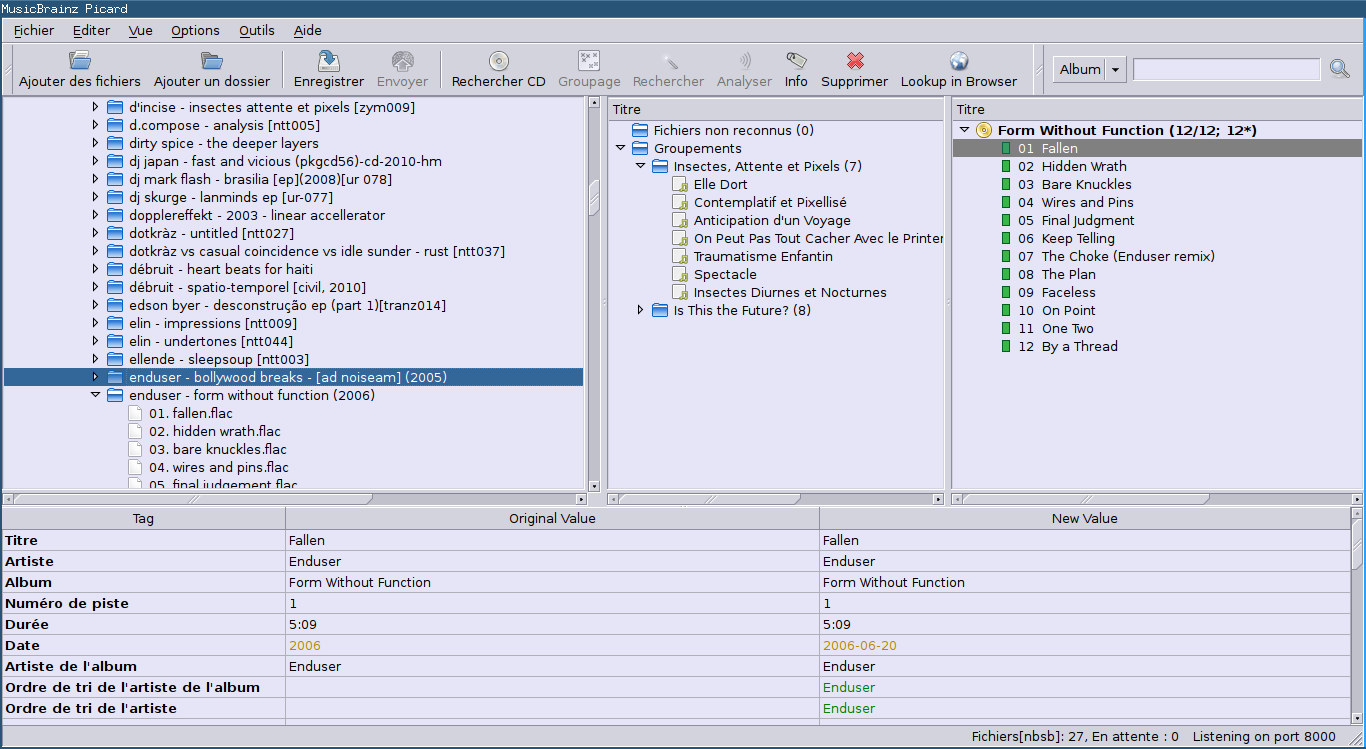Collapse Insectes, Attente et Pixels cluster
Screen dimensions: 1366x749
pyautogui.click(x=641, y=166)
